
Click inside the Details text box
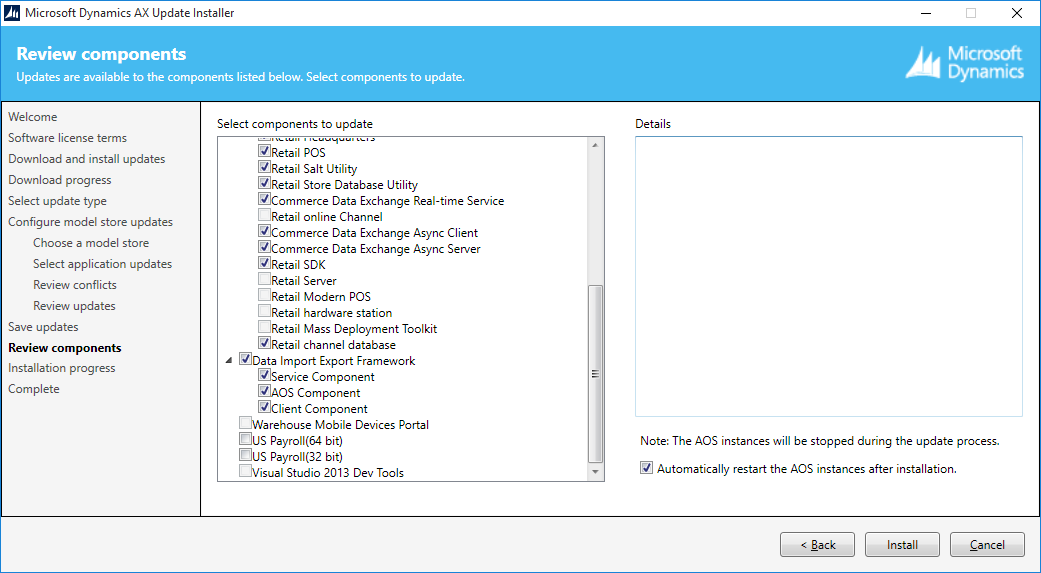[x=829, y=276]
